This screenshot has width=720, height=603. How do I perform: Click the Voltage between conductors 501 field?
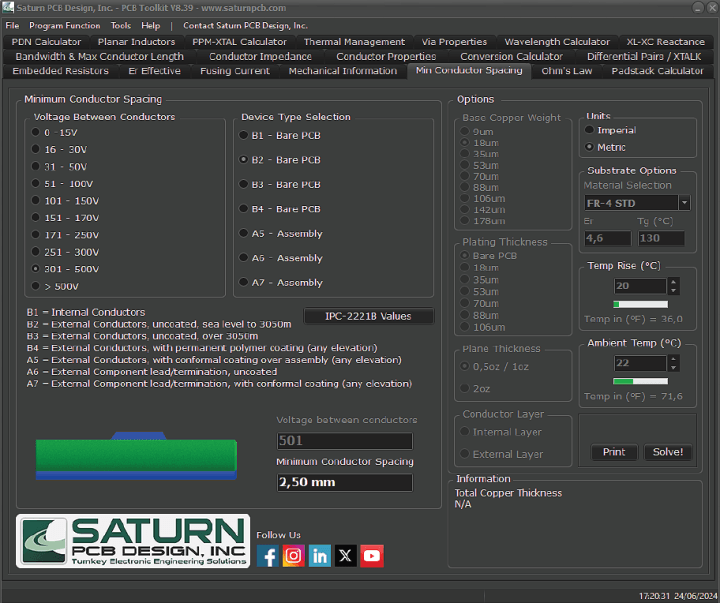click(x=344, y=441)
